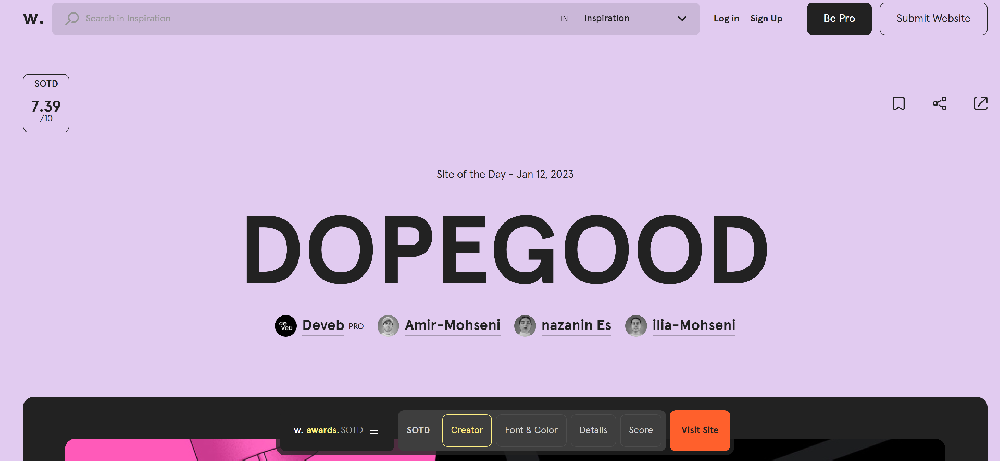Click the DOPEGOOD site title
The width and height of the screenshot is (1000, 461).
pos(506,250)
